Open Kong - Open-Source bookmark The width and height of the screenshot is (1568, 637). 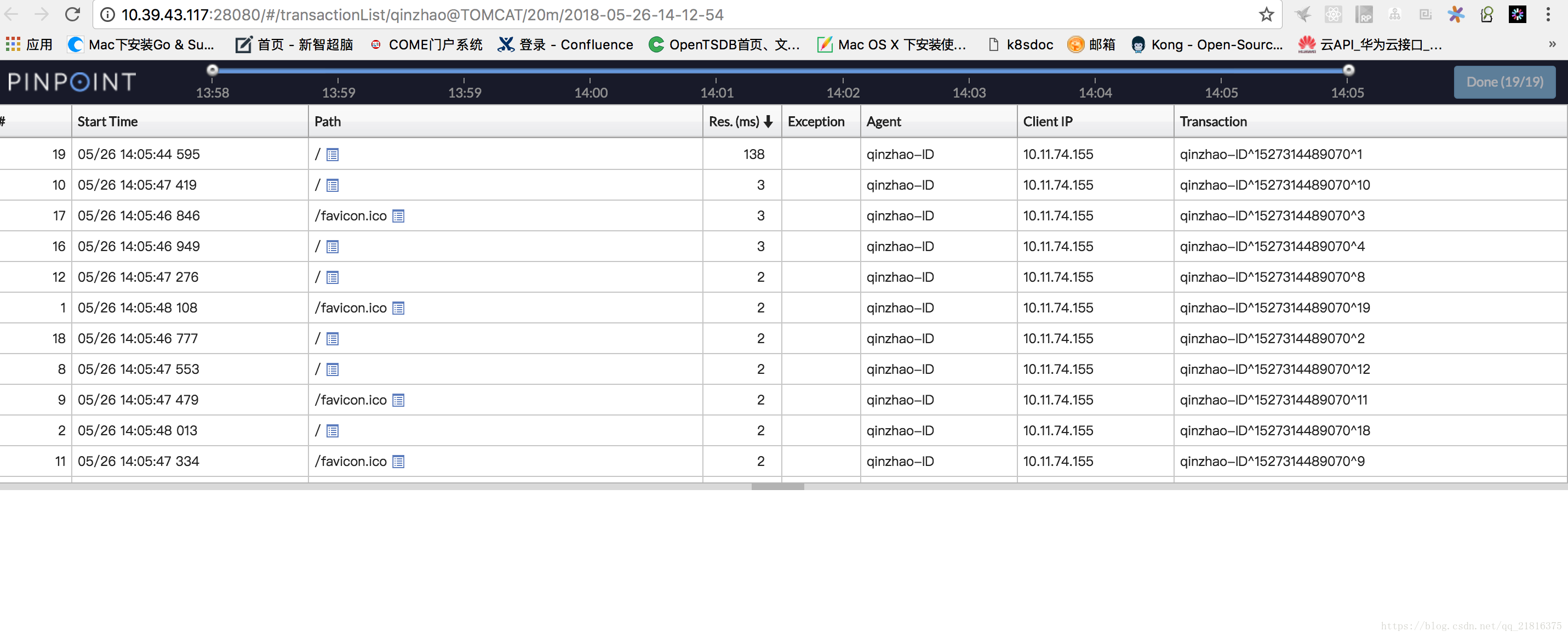(x=1206, y=44)
